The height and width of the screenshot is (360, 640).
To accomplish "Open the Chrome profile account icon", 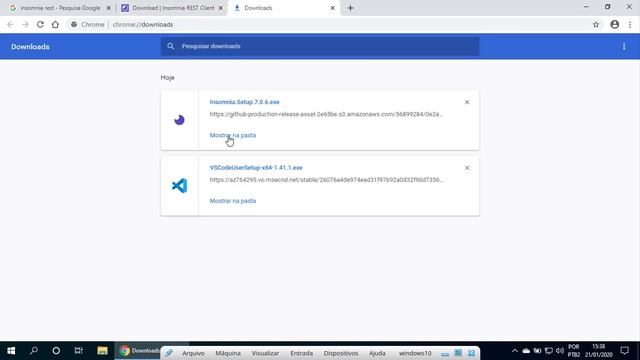I will coord(615,24).
